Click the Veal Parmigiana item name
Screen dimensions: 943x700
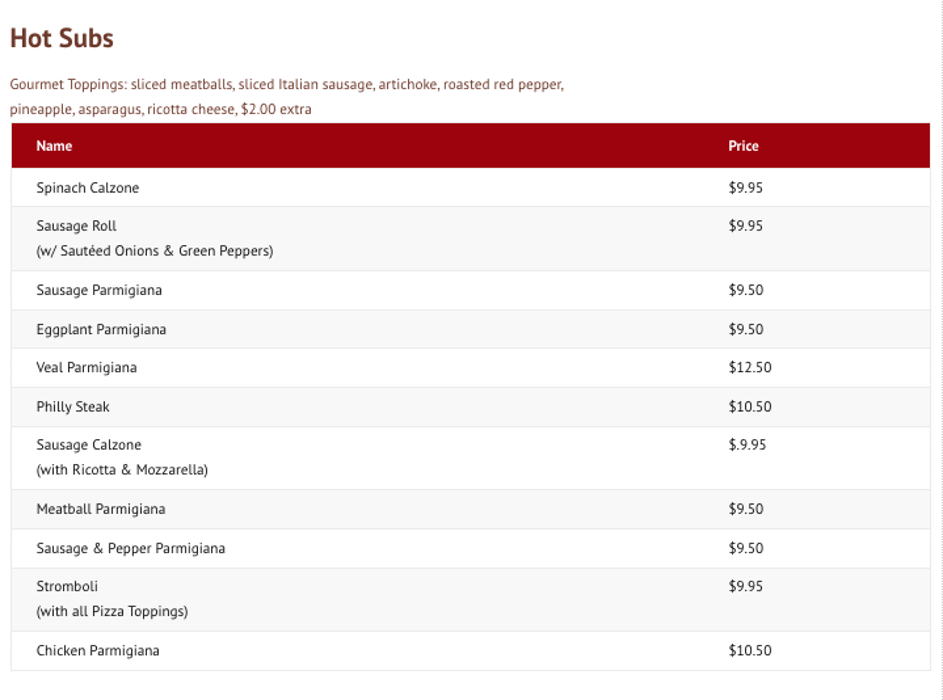click(87, 368)
